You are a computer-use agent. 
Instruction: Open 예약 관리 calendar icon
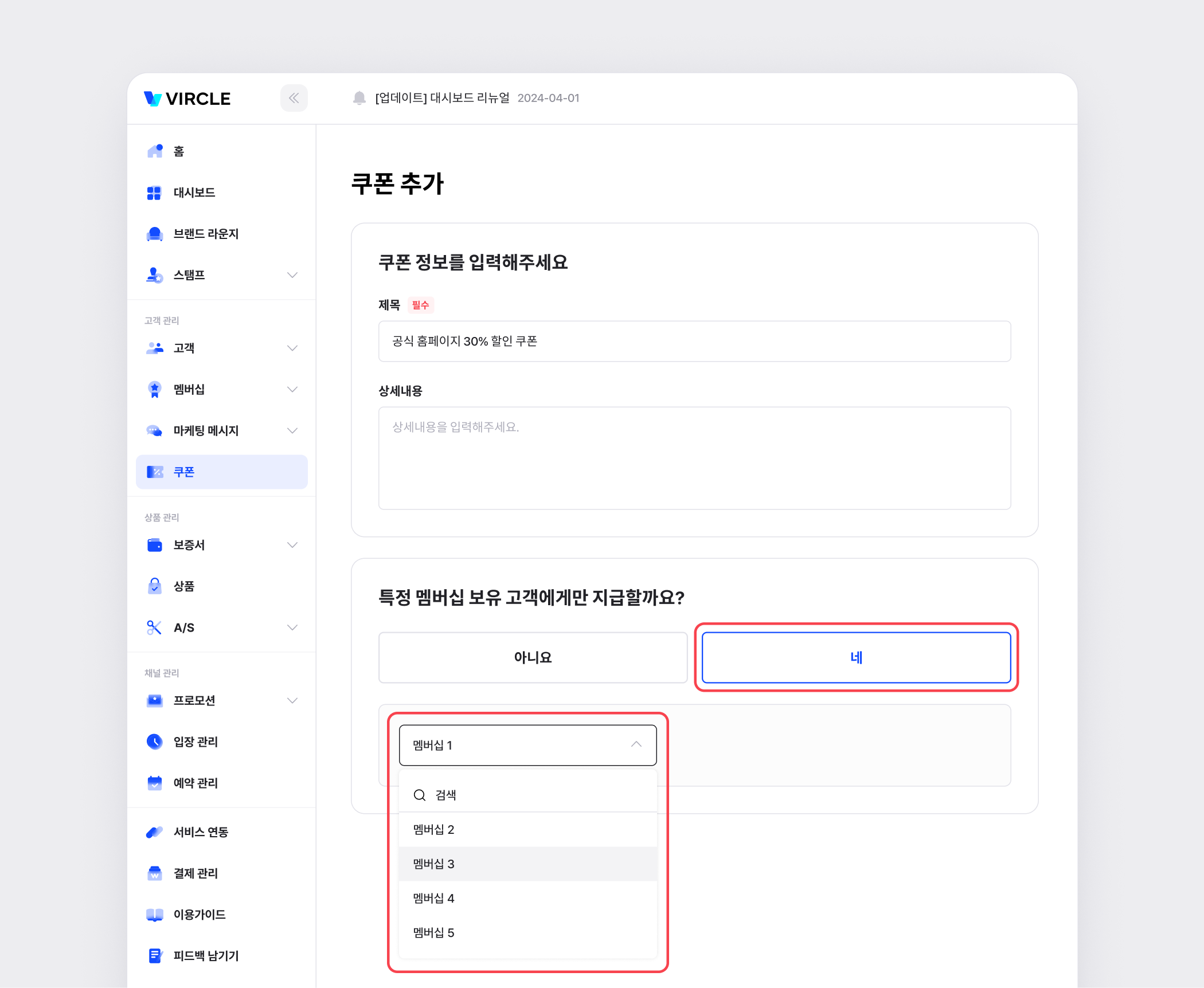154,783
